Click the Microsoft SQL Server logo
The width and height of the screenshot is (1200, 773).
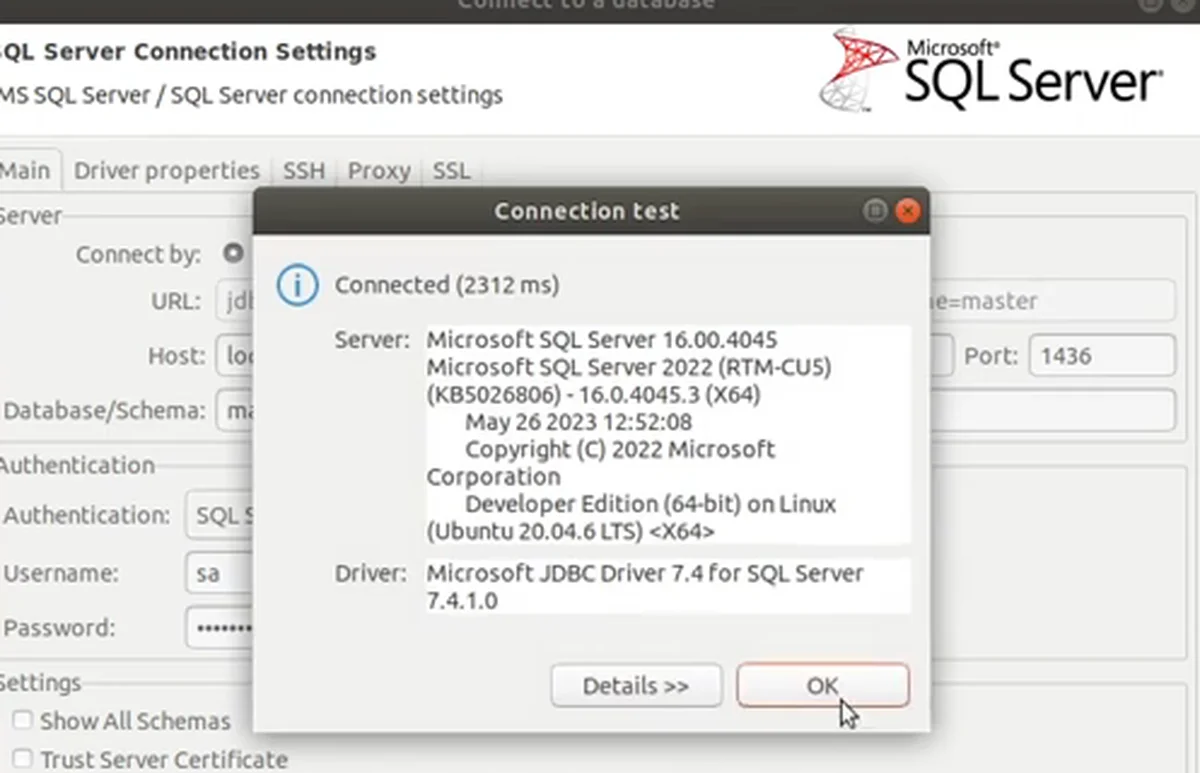point(990,68)
